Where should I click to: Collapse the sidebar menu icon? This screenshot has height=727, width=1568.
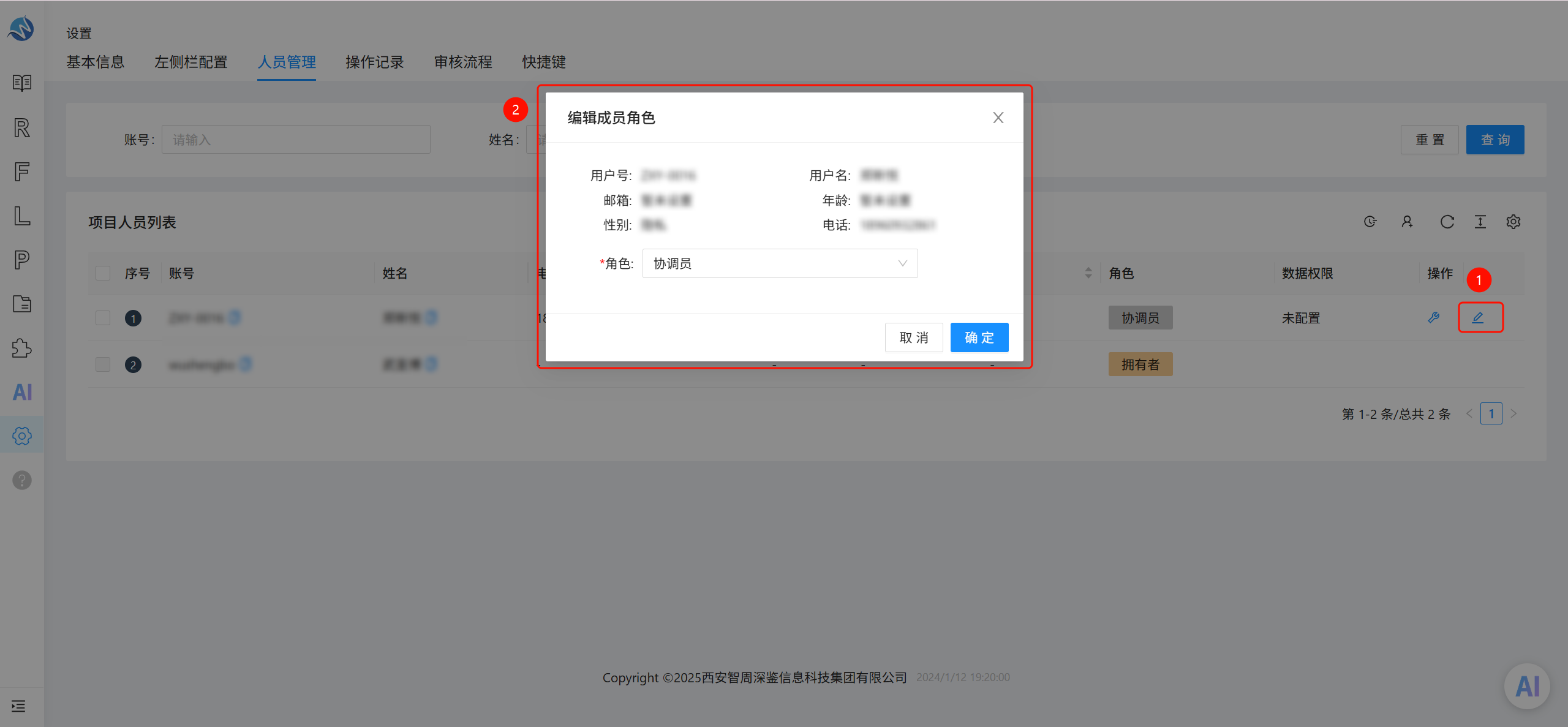(x=18, y=706)
